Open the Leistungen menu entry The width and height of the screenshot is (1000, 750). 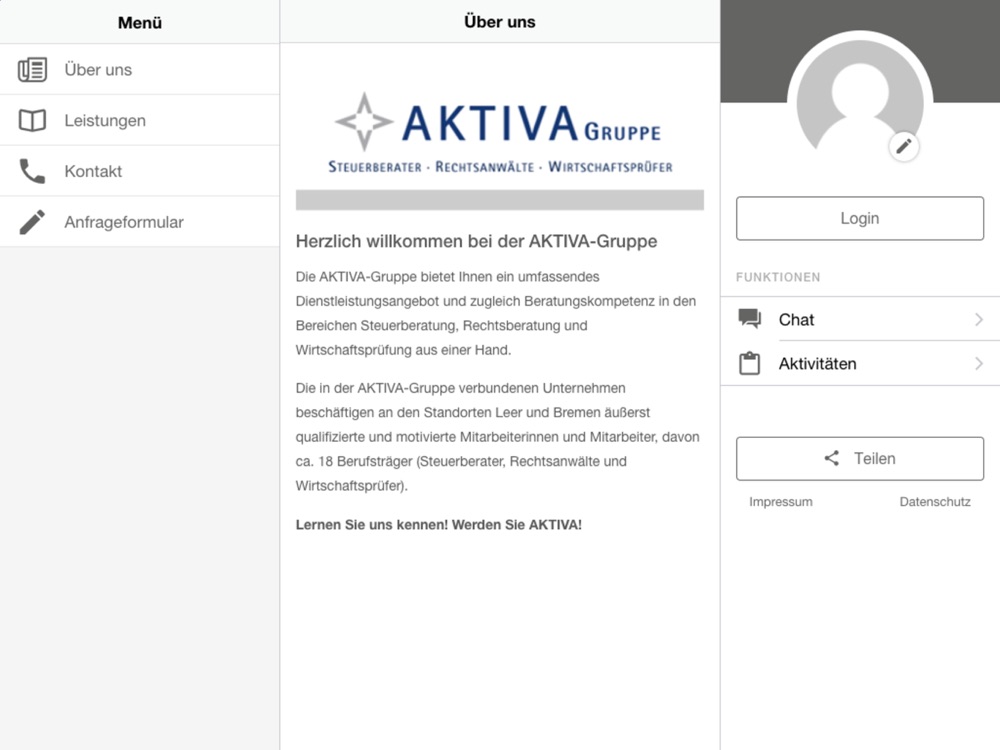pos(140,120)
